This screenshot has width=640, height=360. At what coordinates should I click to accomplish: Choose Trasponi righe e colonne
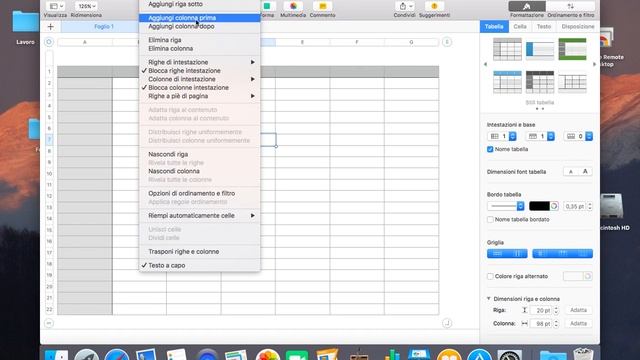tap(199, 251)
